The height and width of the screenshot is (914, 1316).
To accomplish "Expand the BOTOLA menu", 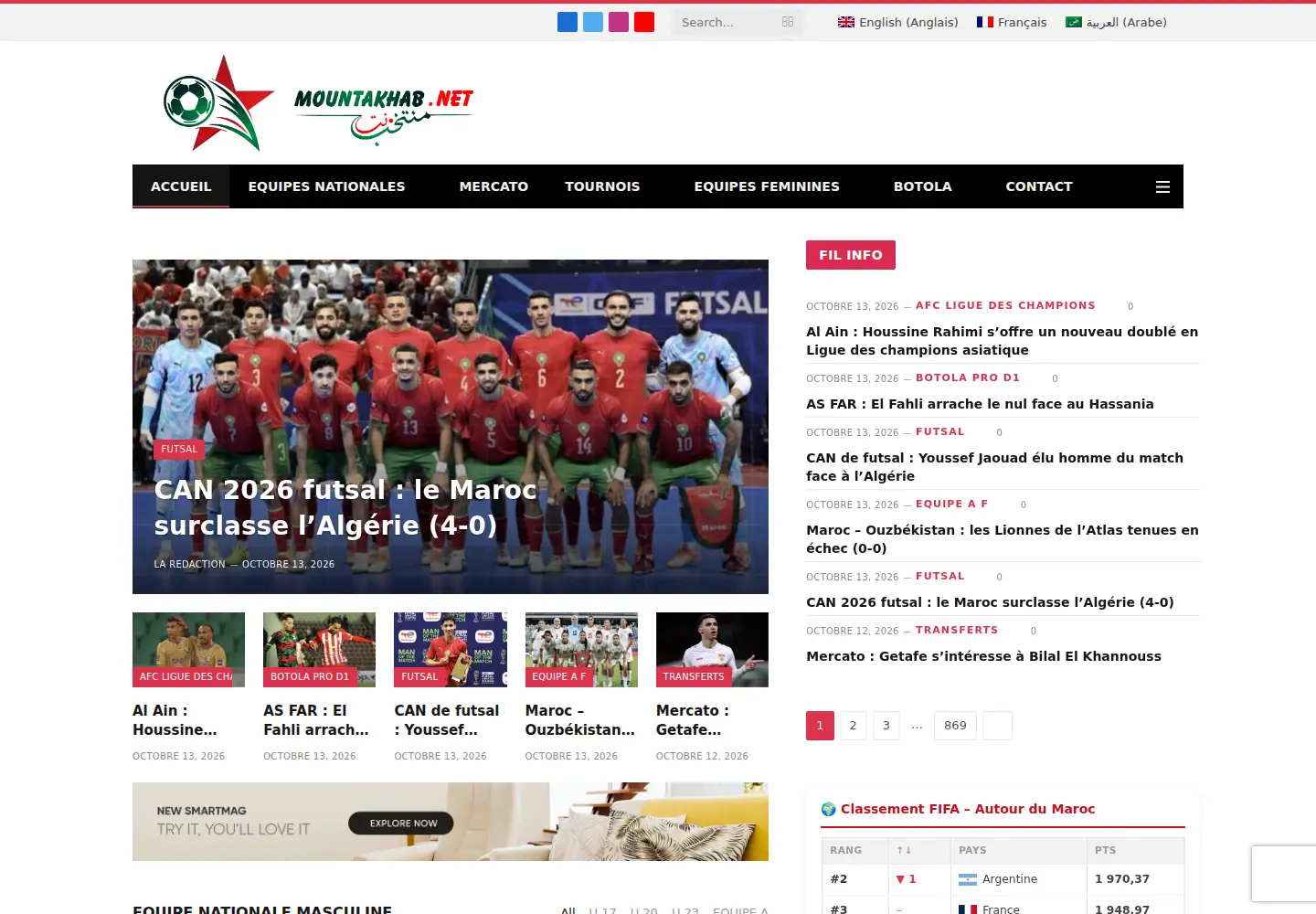I will point(923,186).
